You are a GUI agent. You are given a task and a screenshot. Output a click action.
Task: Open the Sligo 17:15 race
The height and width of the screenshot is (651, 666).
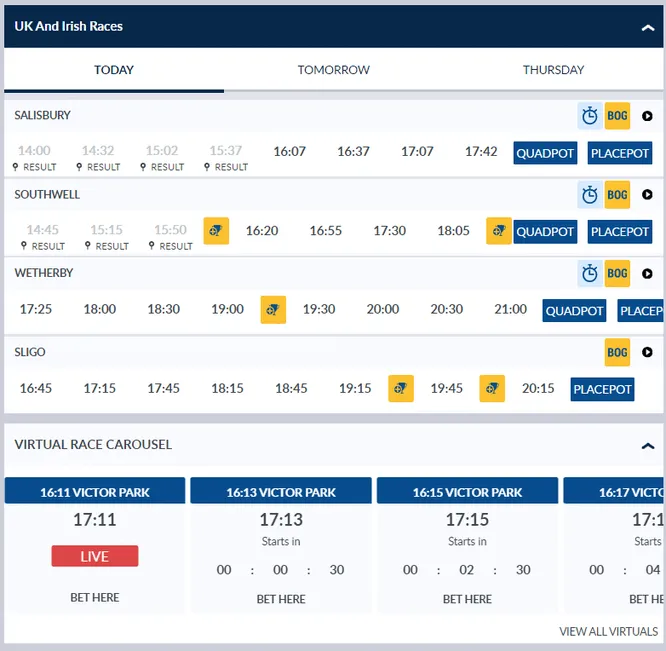100,388
